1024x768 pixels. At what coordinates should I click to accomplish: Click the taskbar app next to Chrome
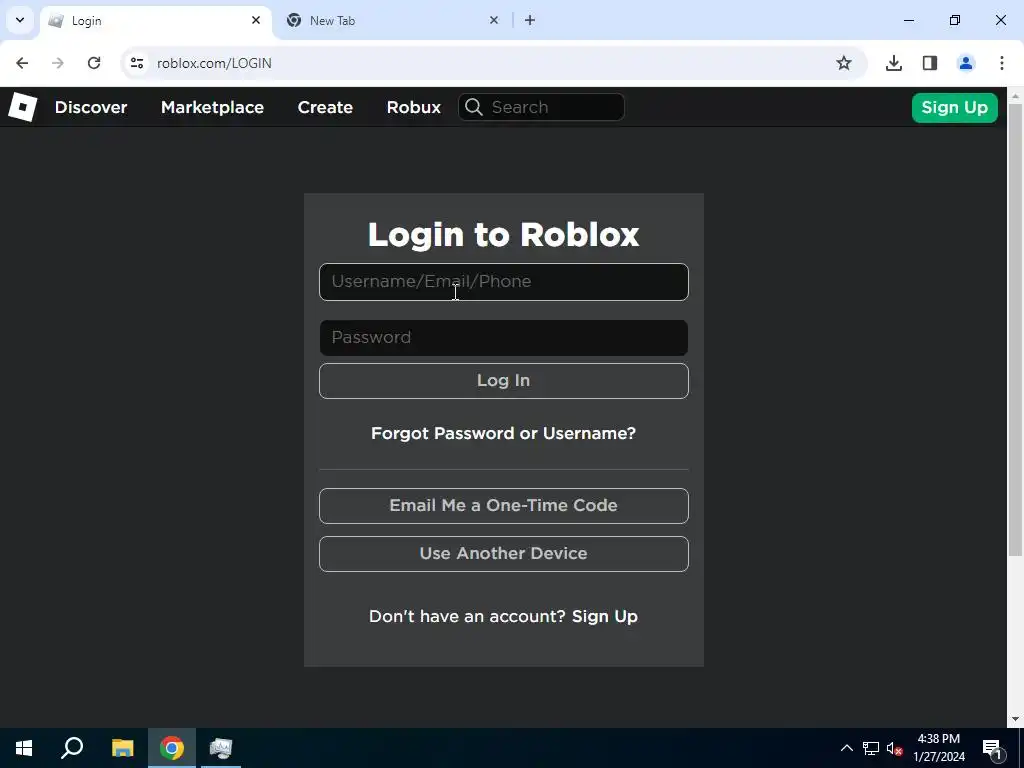click(221, 748)
